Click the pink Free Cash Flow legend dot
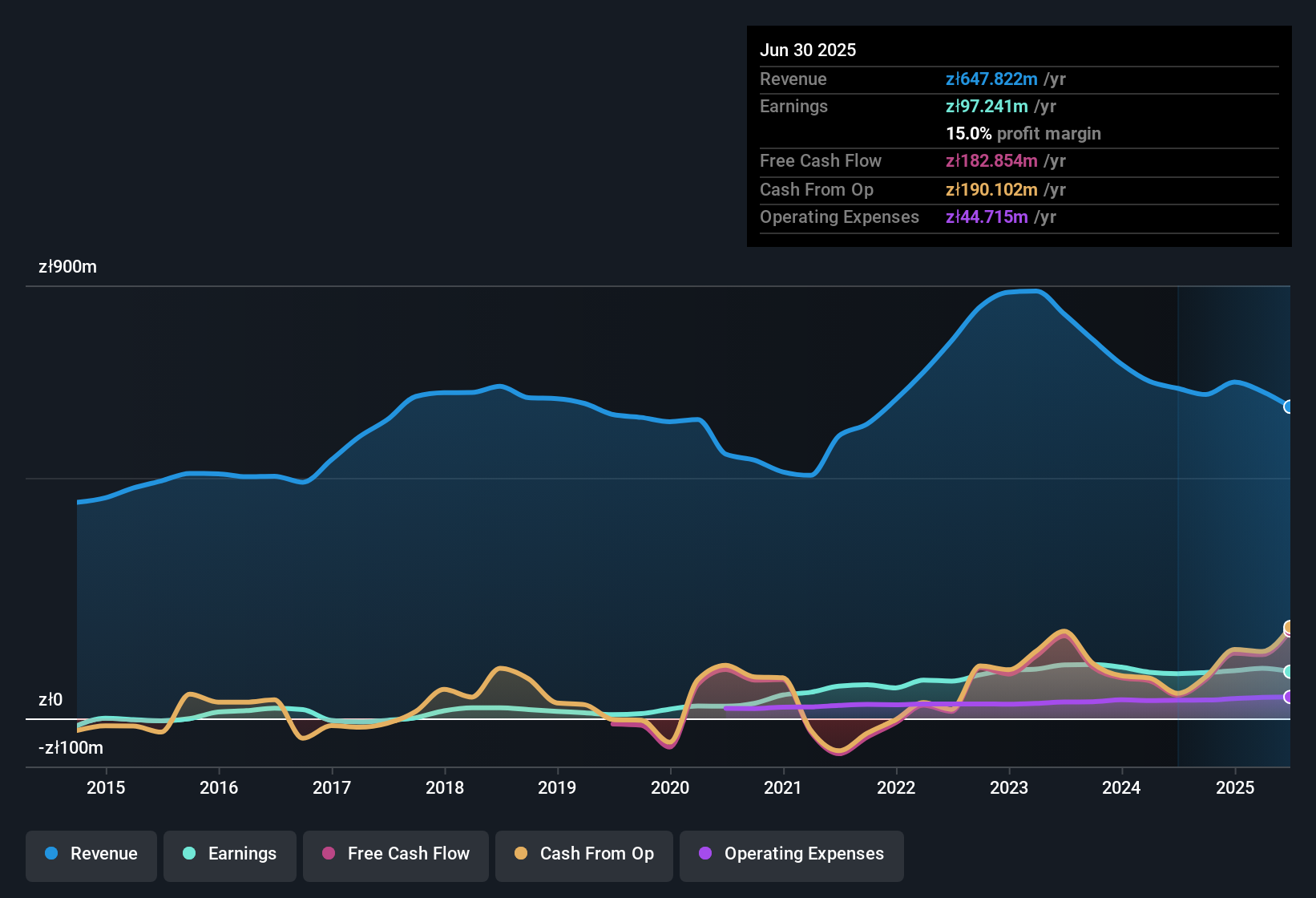Image resolution: width=1316 pixels, height=898 pixels. point(328,854)
